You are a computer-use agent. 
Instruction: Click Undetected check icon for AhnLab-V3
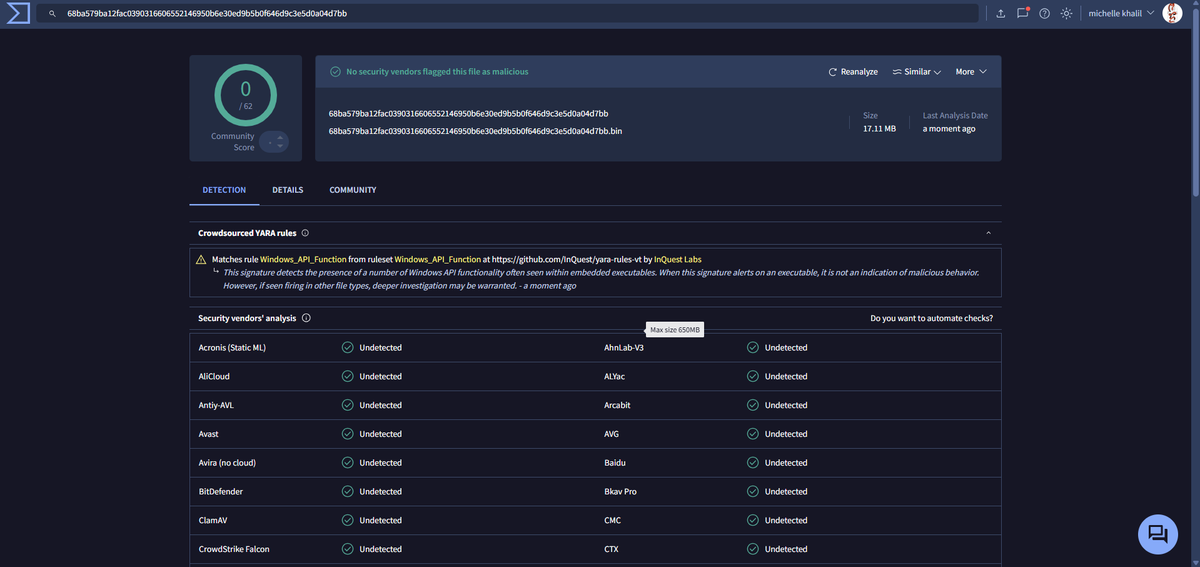[x=753, y=348]
